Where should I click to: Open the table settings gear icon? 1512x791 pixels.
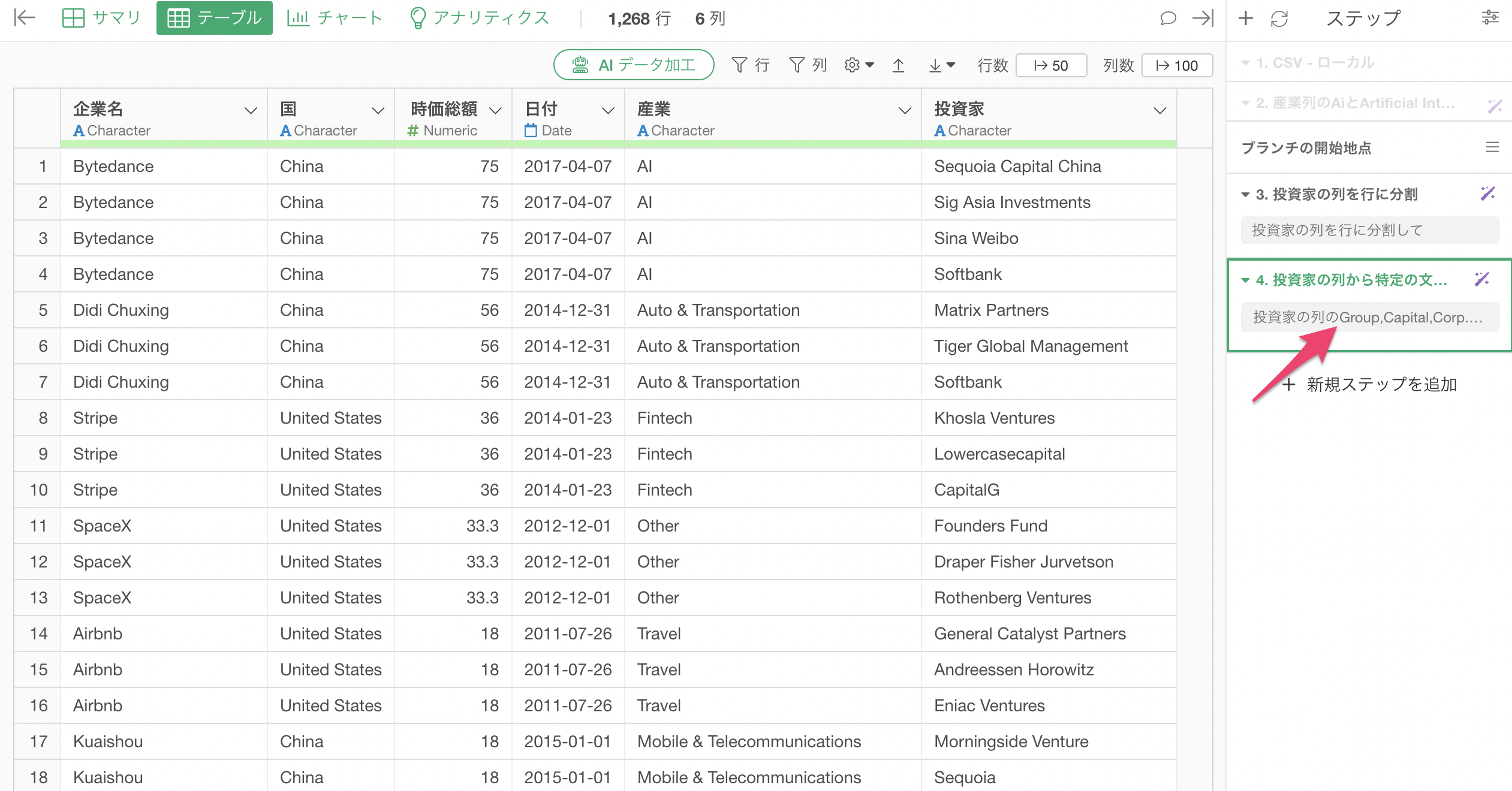tap(859, 65)
